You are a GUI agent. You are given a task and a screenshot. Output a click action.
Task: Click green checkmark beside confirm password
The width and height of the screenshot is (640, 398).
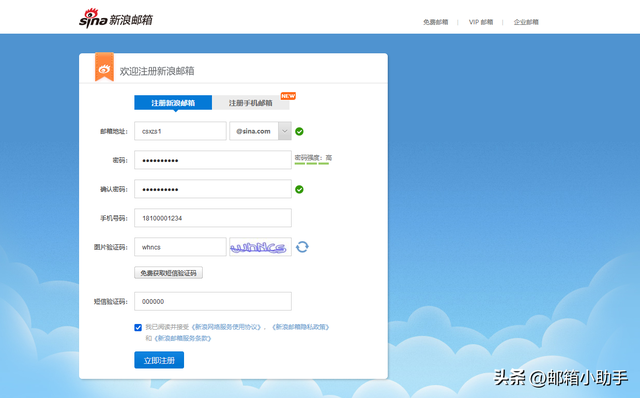[x=299, y=189]
